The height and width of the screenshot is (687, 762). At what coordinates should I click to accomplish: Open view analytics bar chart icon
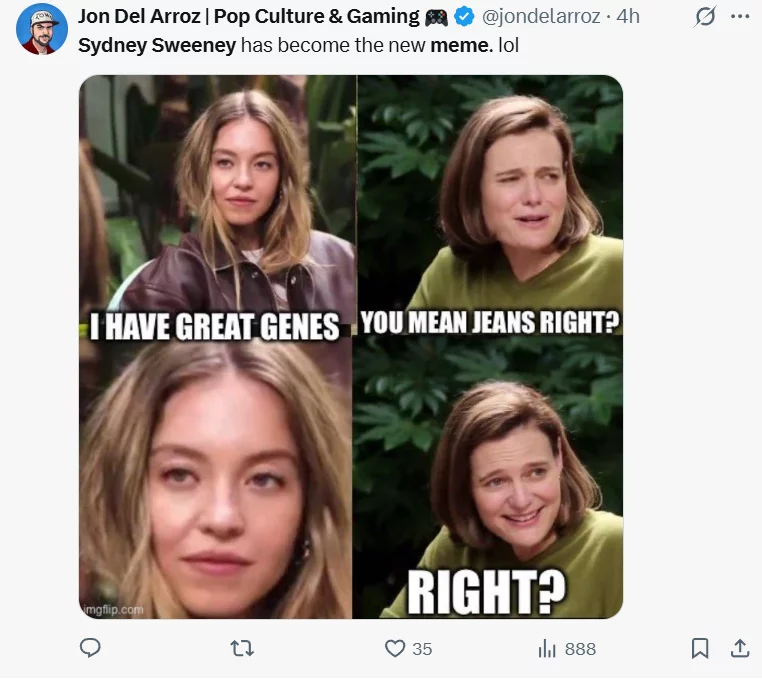pyautogui.click(x=547, y=649)
